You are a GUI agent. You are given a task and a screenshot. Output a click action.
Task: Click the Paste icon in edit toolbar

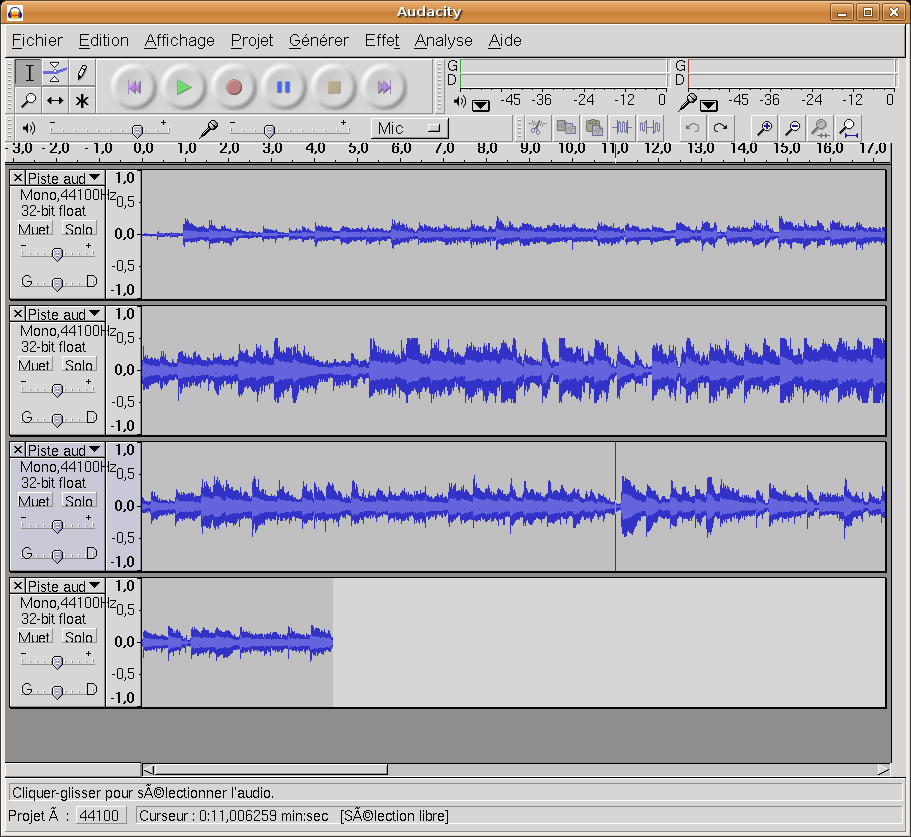594,127
